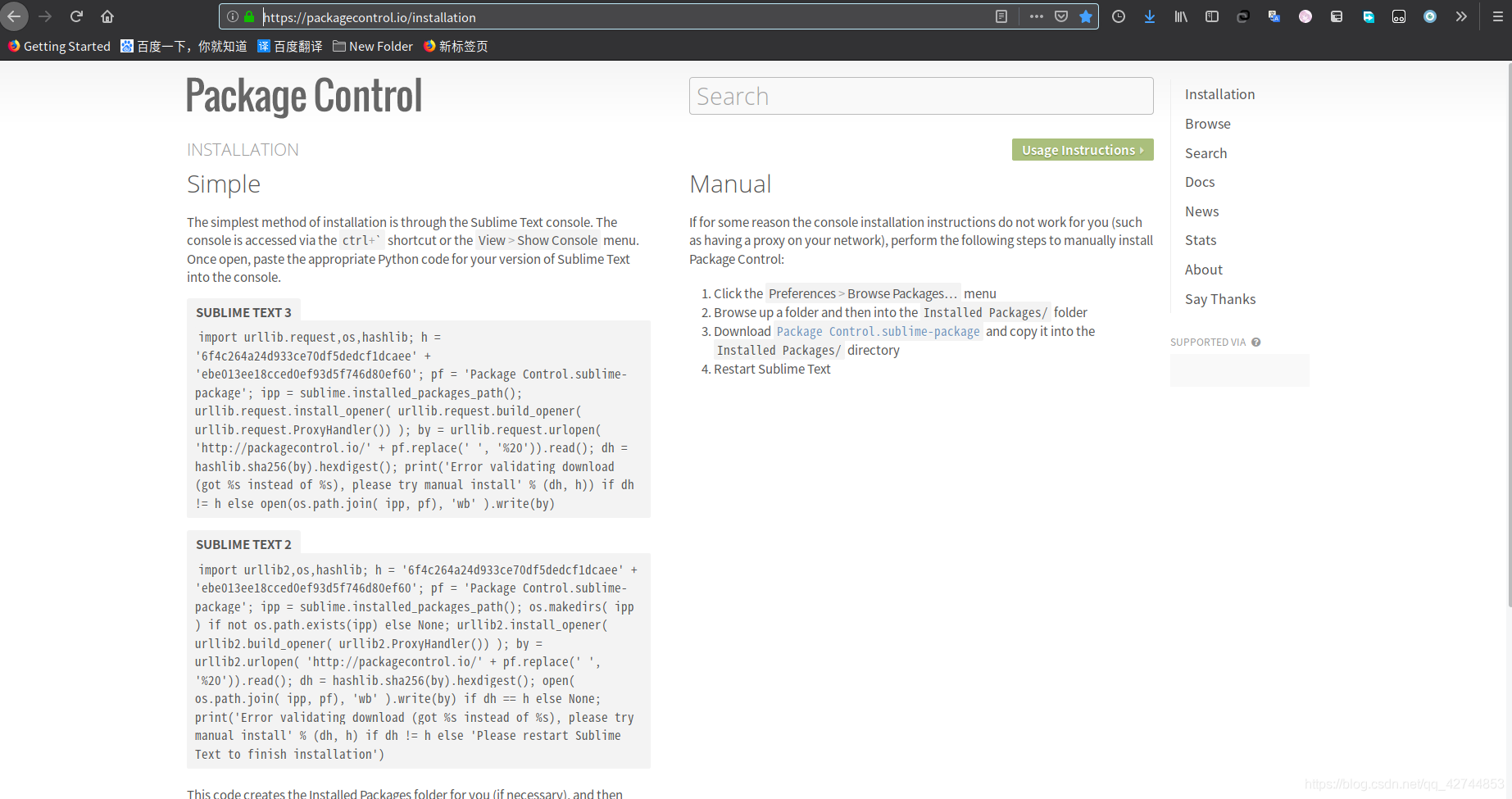This screenshot has height=799, width=1512.
Task: Open About in the site menu
Action: click(x=1203, y=270)
